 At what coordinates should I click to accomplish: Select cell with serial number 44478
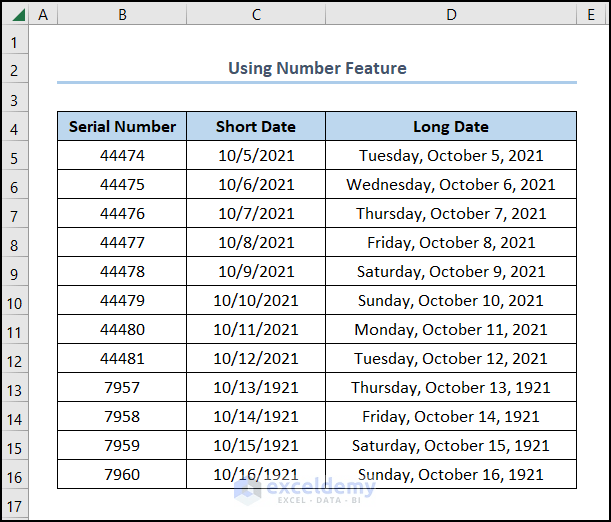tap(122, 271)
